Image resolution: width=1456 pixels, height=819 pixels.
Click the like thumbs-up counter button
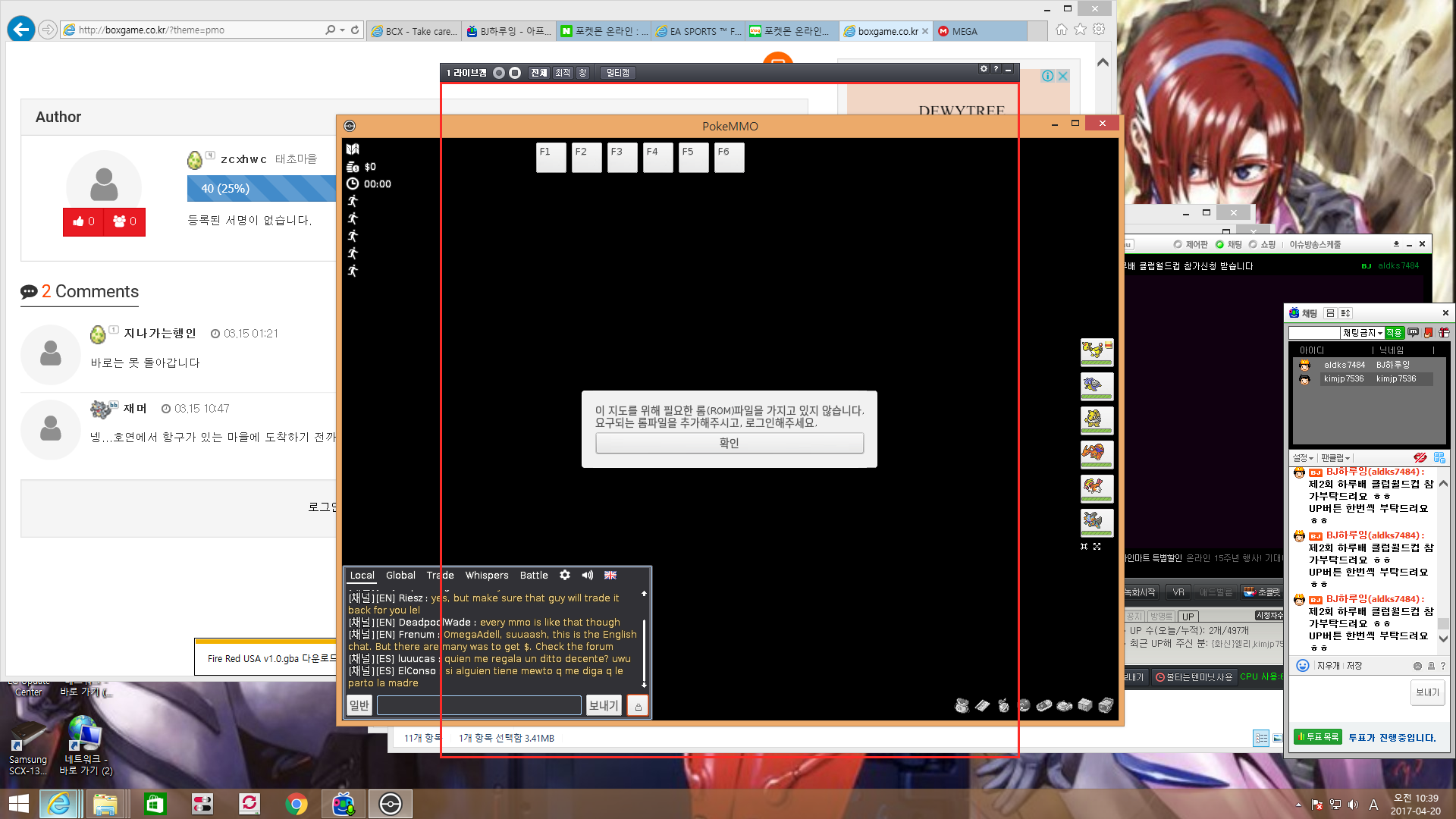[x=83, y=221]
